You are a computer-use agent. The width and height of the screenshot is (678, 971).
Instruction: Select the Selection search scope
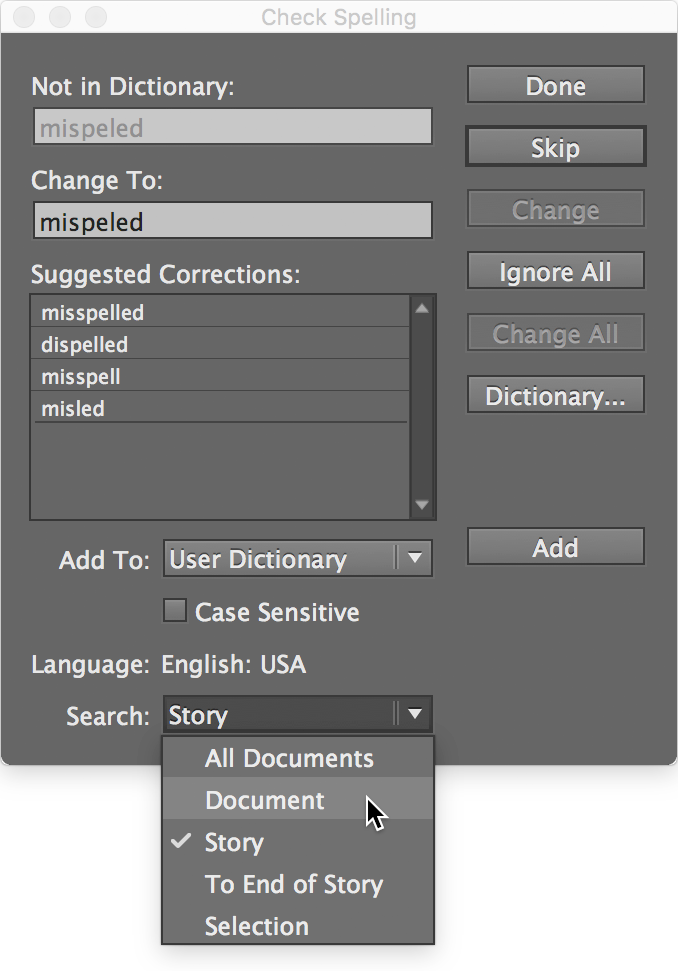[257, 926]
